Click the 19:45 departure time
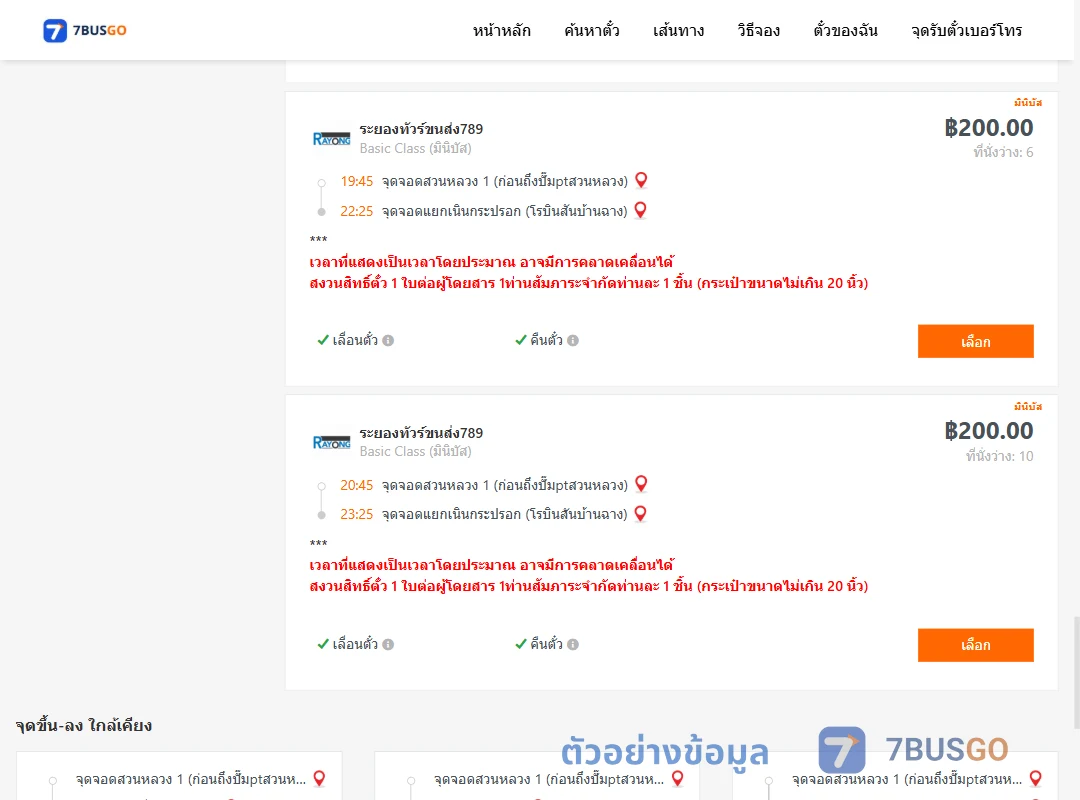1080x800 pixels. coord(356,181)
